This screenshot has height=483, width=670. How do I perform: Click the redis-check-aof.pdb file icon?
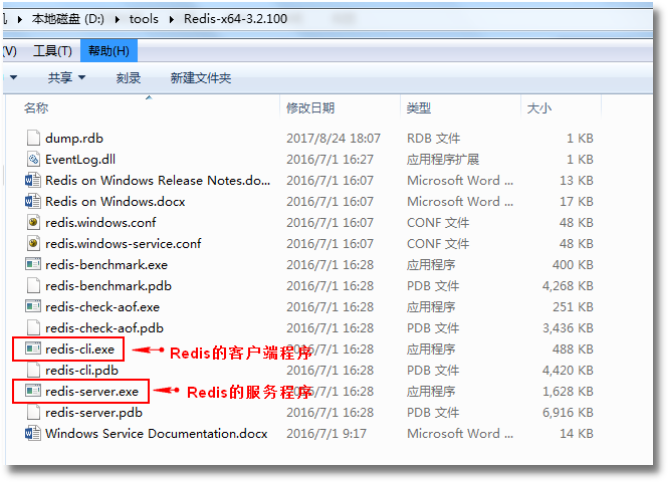tap(33, 328)
